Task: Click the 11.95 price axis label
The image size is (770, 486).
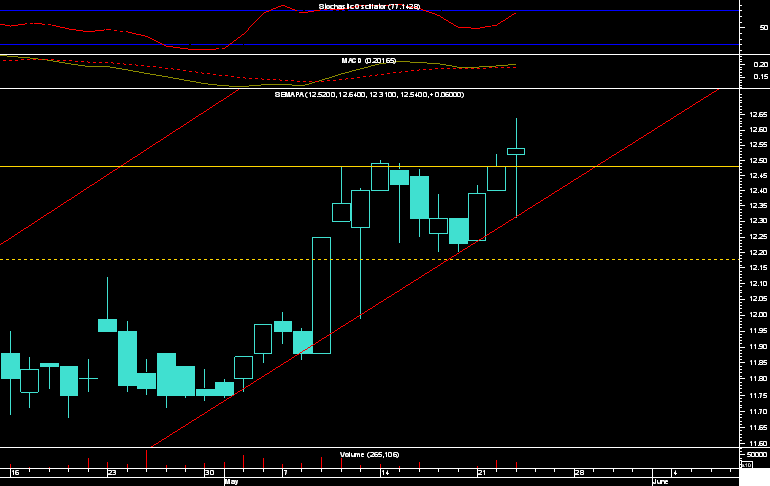Action: coord(758,331)
